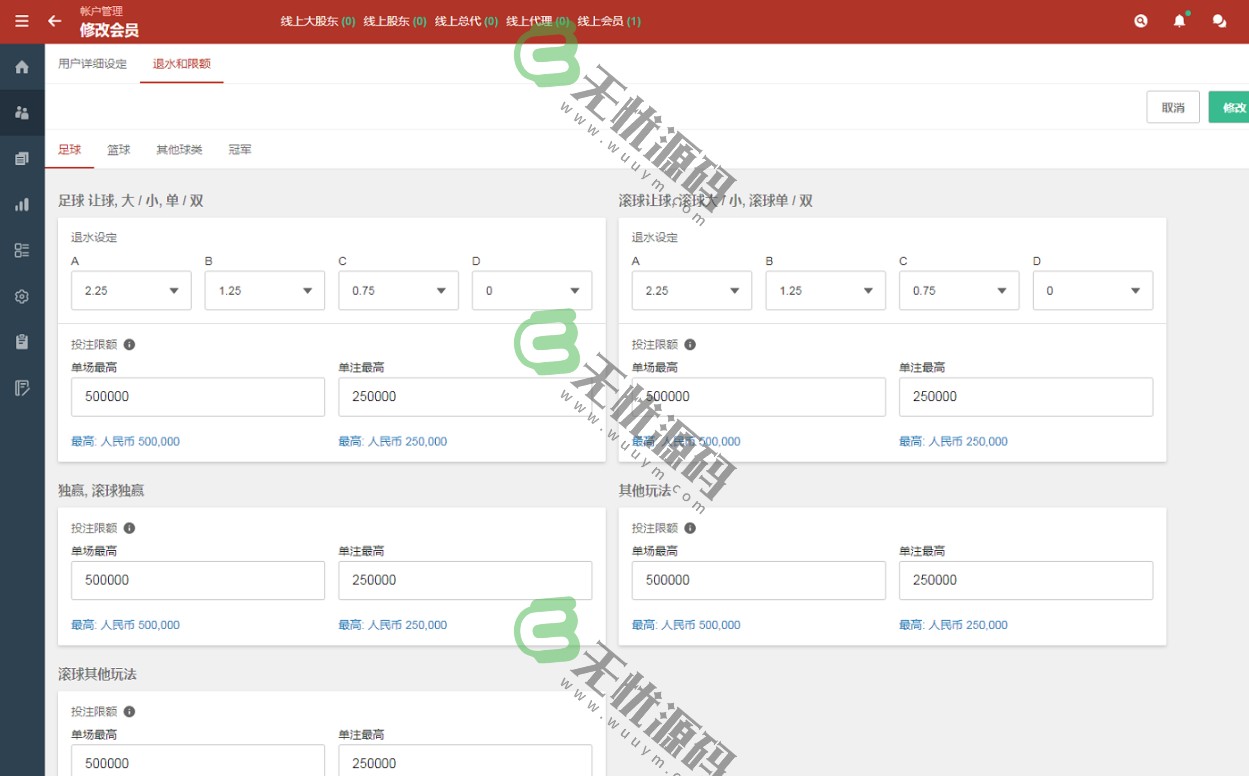The image size is (1249, 776).
Task: Select the 篮球 tab
Action: tap(119, 150)
